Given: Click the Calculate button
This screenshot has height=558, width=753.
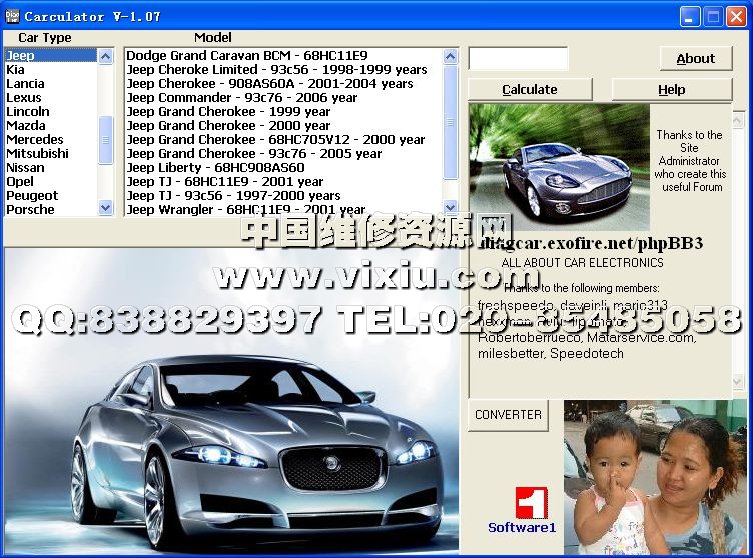Looking at the screenshot, I should [529, 90].
